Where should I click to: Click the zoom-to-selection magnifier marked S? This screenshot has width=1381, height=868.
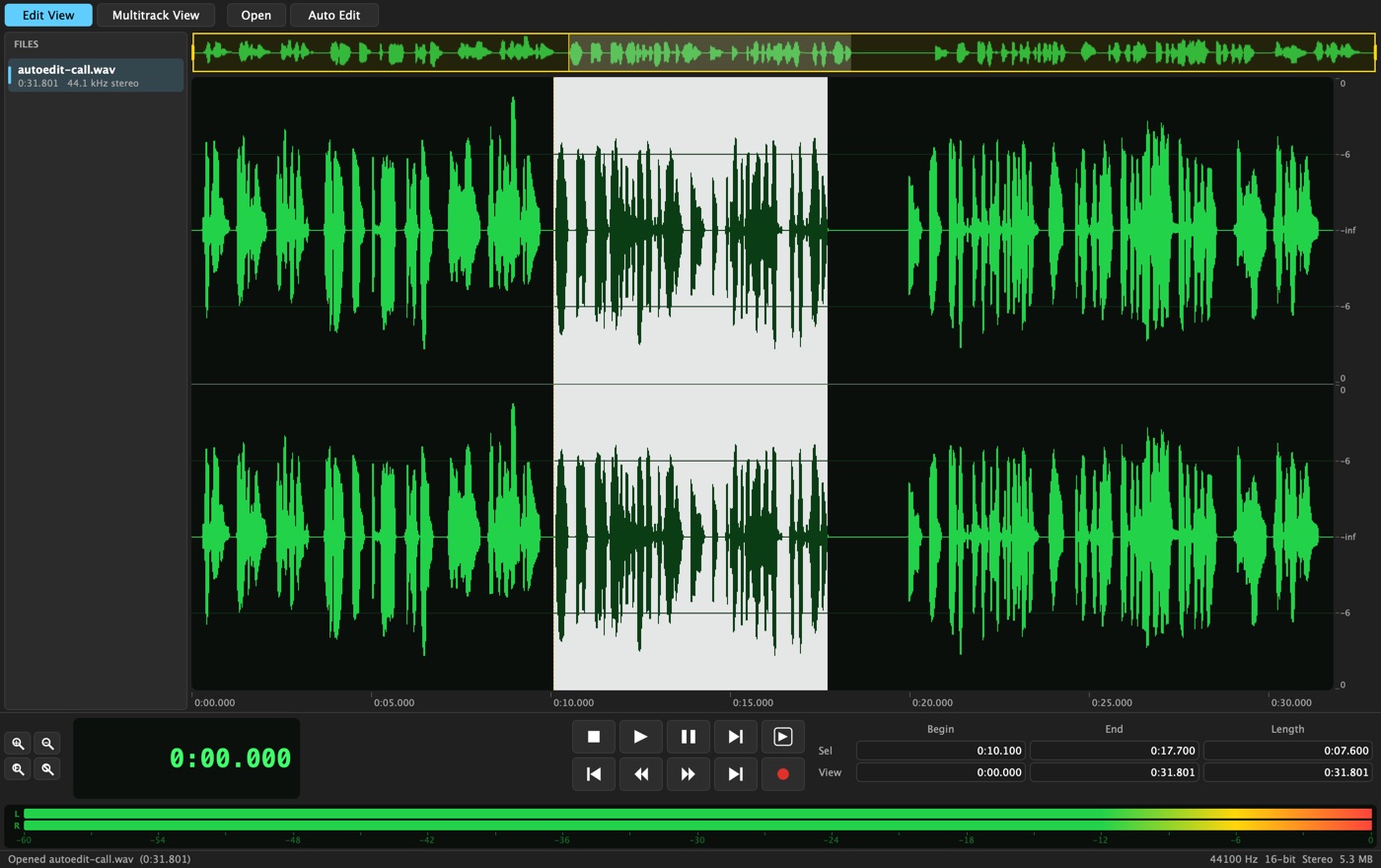[x=47, y=769]
